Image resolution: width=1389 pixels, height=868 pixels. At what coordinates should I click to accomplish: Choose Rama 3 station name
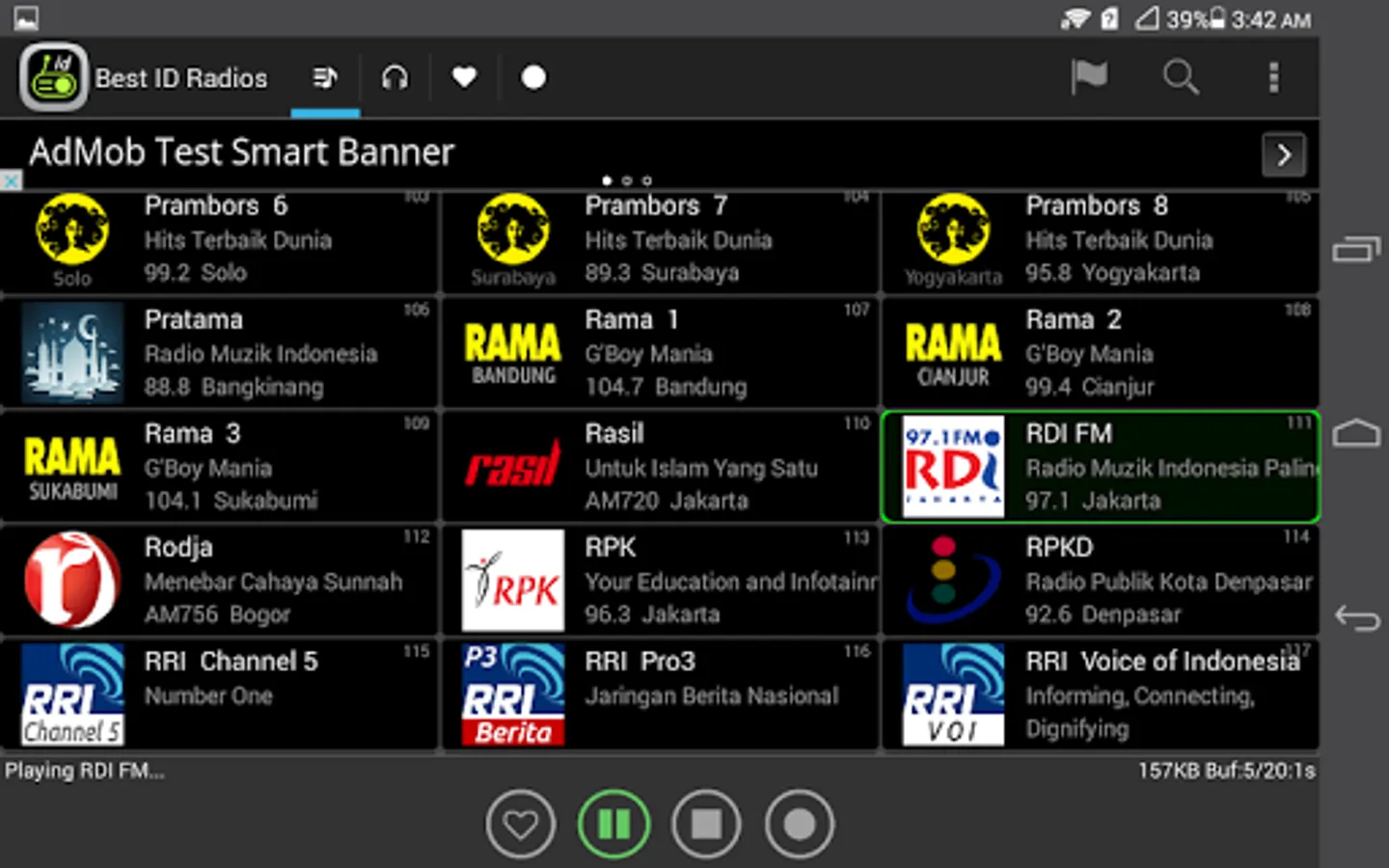click(x=193, y=433)
